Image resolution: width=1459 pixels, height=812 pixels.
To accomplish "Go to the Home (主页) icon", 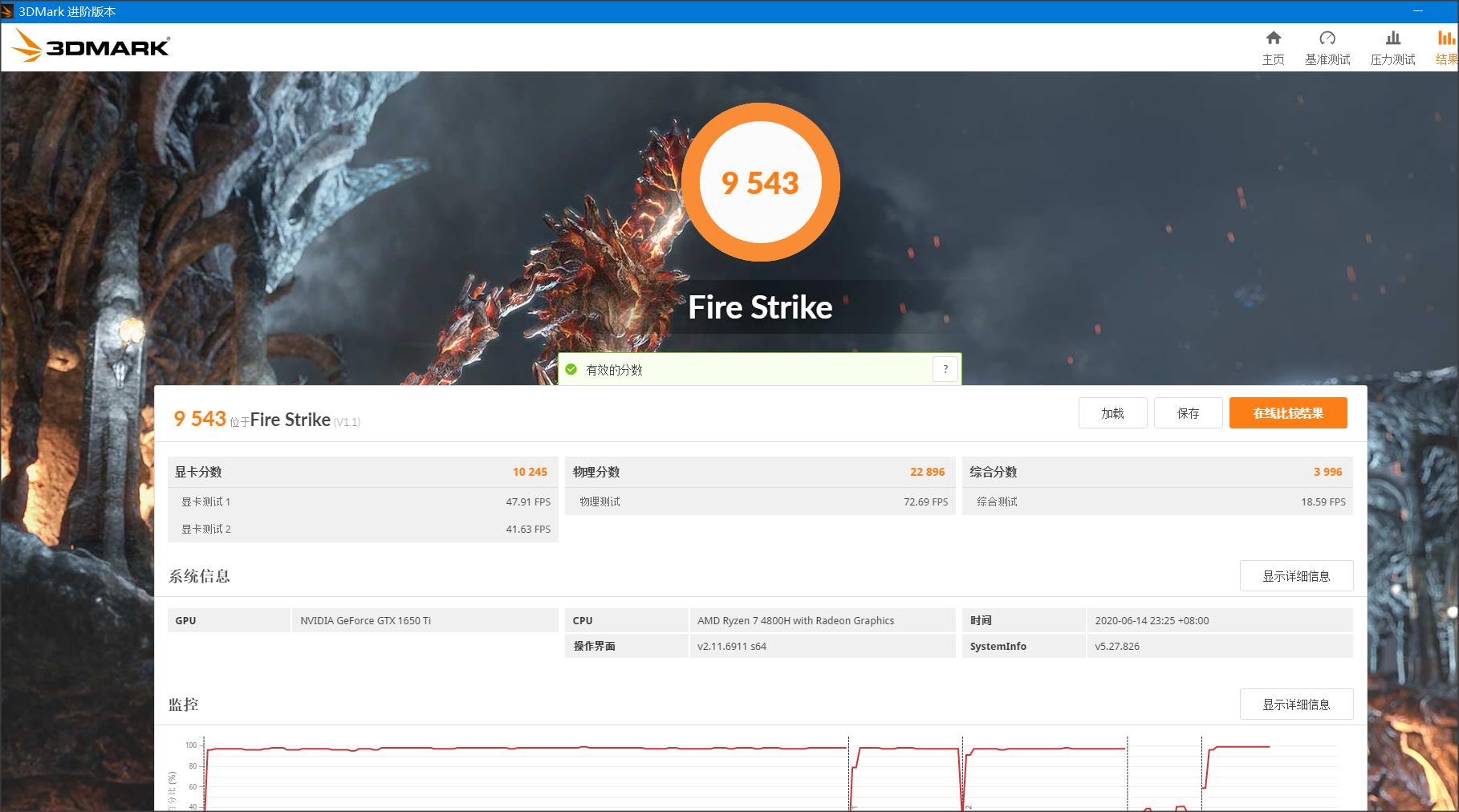I will pyautogui.click(x=1273, y=39).
